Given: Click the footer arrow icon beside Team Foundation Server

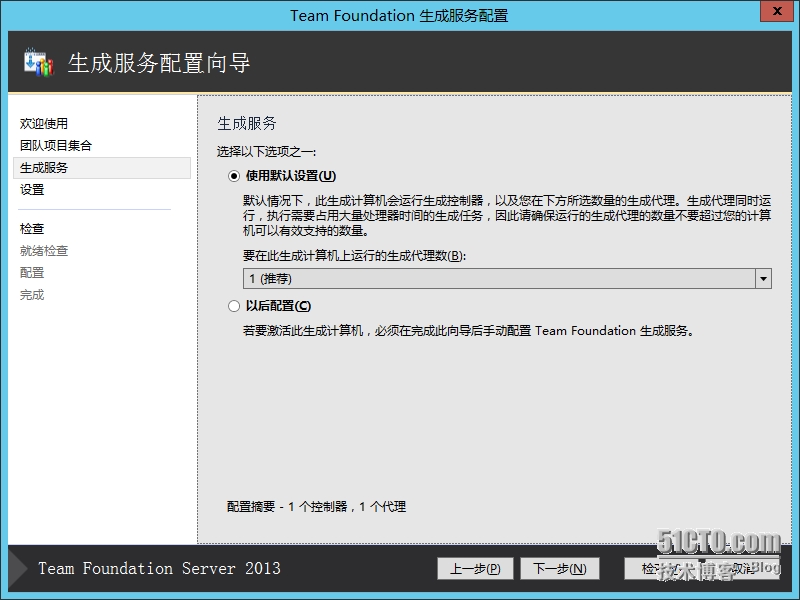Looking at the screenshot, I should tap(18, 568).
